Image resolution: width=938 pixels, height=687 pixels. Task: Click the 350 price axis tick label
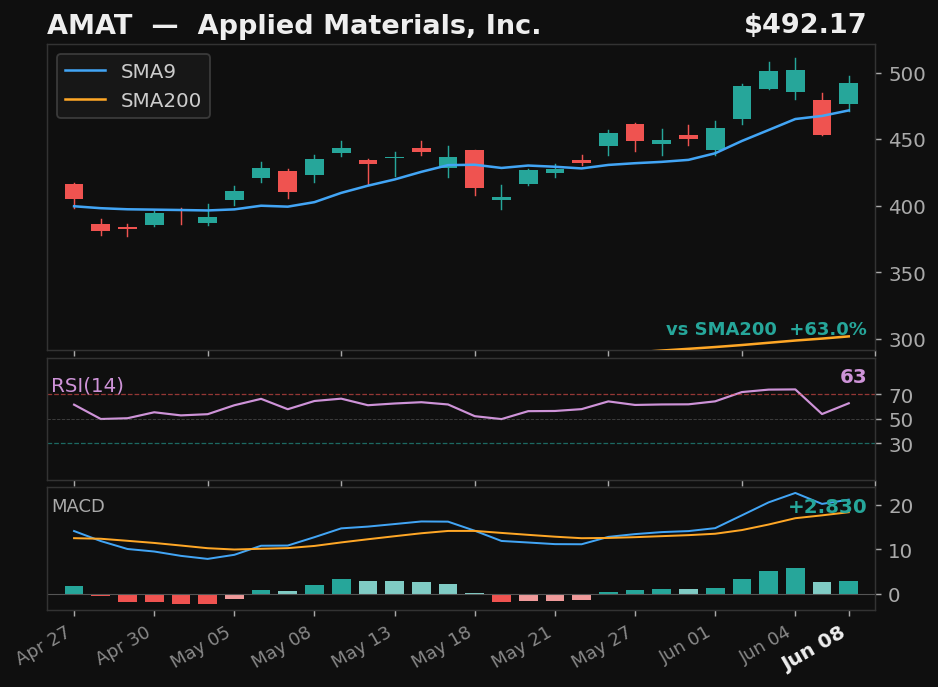(907, 273)
